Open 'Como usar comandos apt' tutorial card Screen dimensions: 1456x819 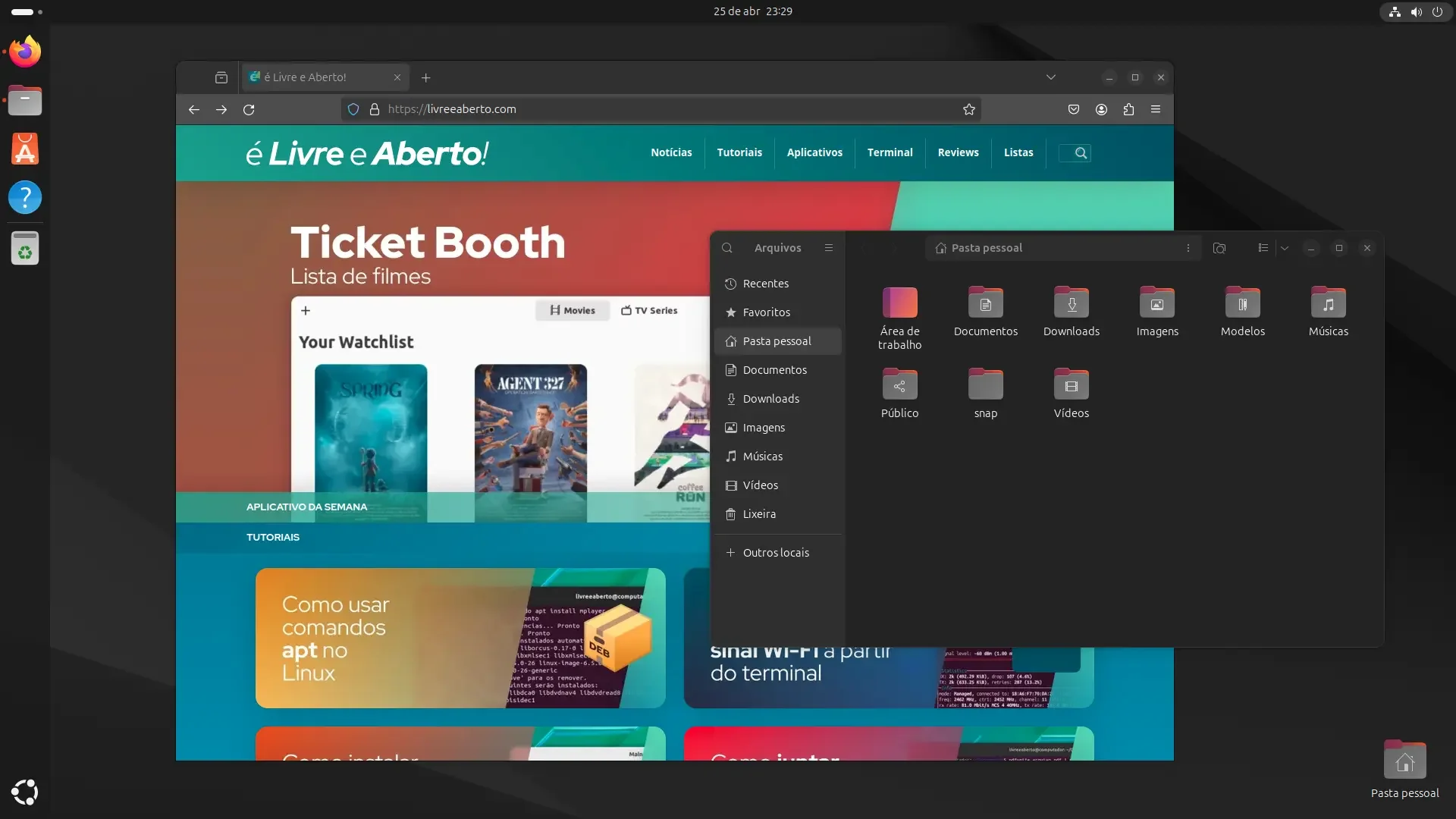coord(460,638)
